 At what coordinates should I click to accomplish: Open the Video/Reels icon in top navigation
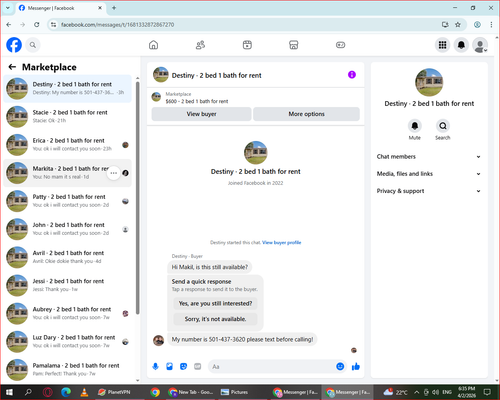pyautogui.click(x=247, y=45)
